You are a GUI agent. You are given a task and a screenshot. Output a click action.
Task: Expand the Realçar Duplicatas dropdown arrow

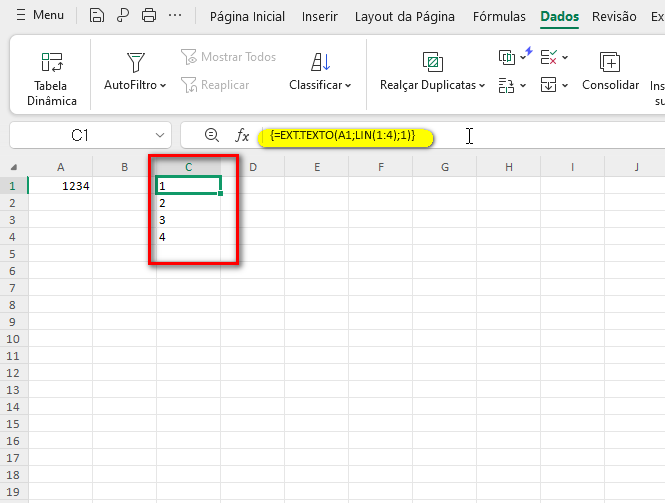coord(482,86)
